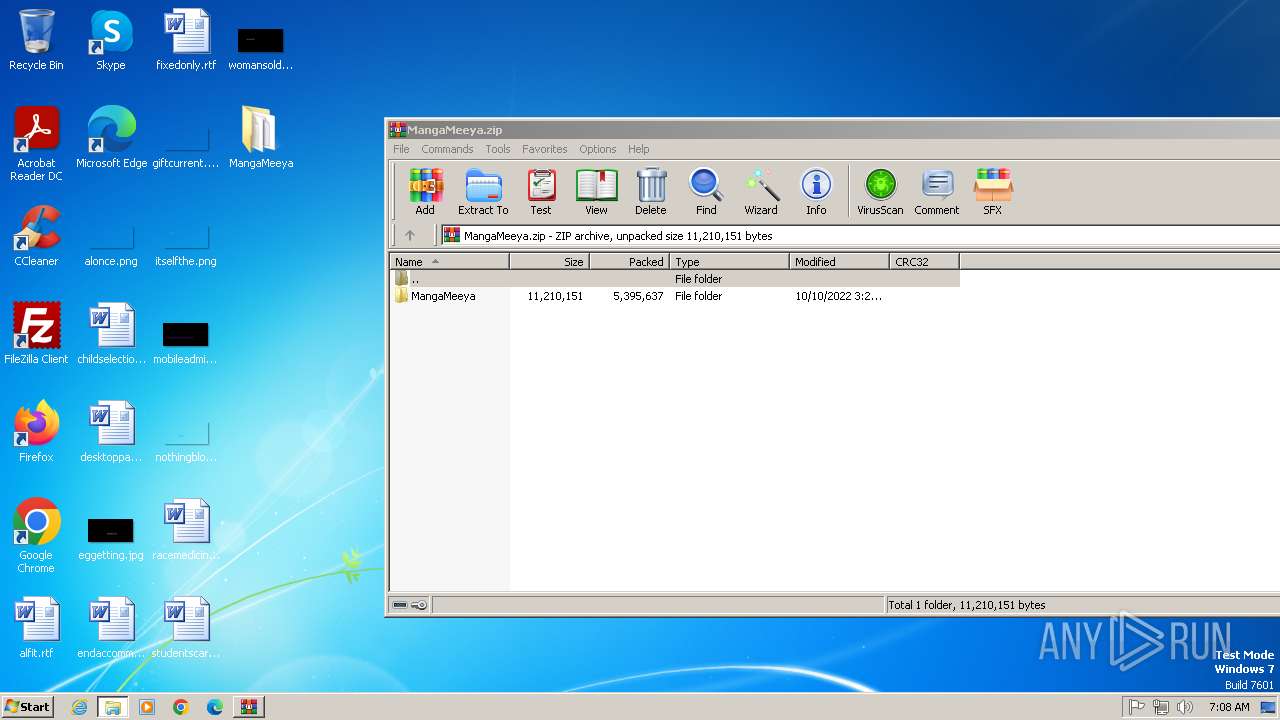Go up one level with arrow button

tap(410, 236)
